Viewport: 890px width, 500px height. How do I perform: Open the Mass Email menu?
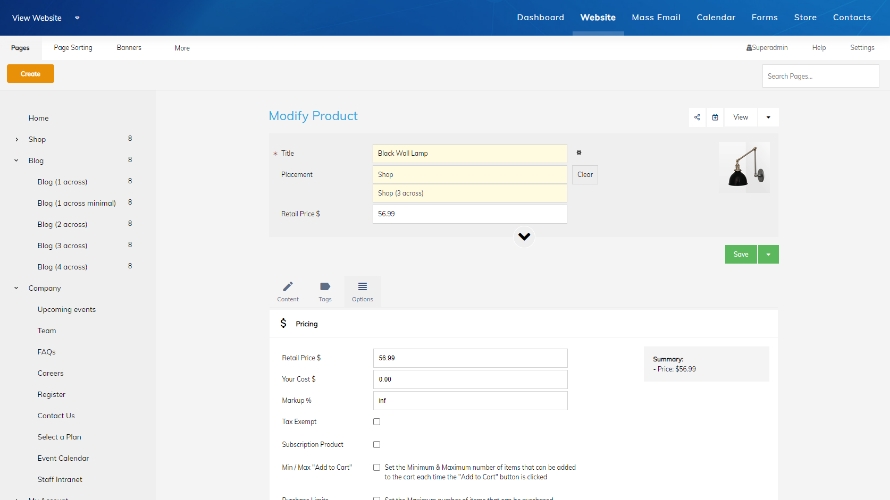pyautogui.click(x=657, y=17)
